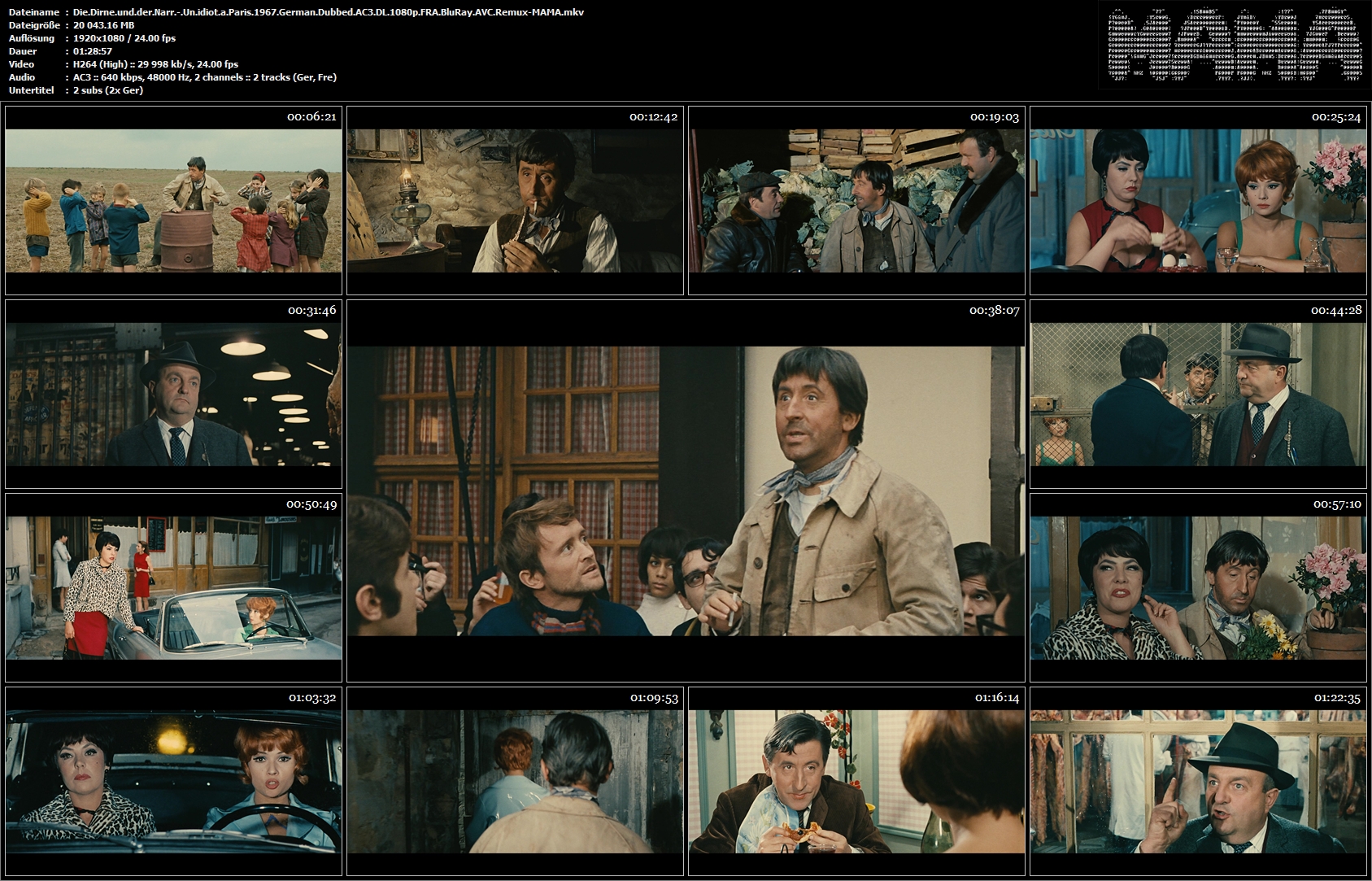The image size is (1372, 881).
Task: Open the thumbnail stamped 00:50:49
Action: pyautogui.click(x=173, y=587)
